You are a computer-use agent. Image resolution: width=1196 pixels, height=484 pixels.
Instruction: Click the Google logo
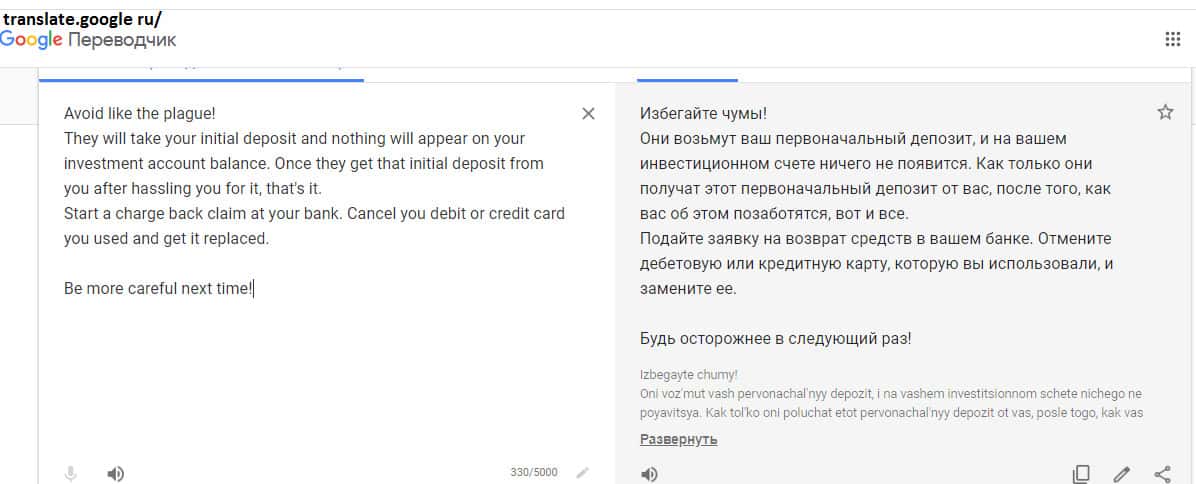(x=31, y=40)
